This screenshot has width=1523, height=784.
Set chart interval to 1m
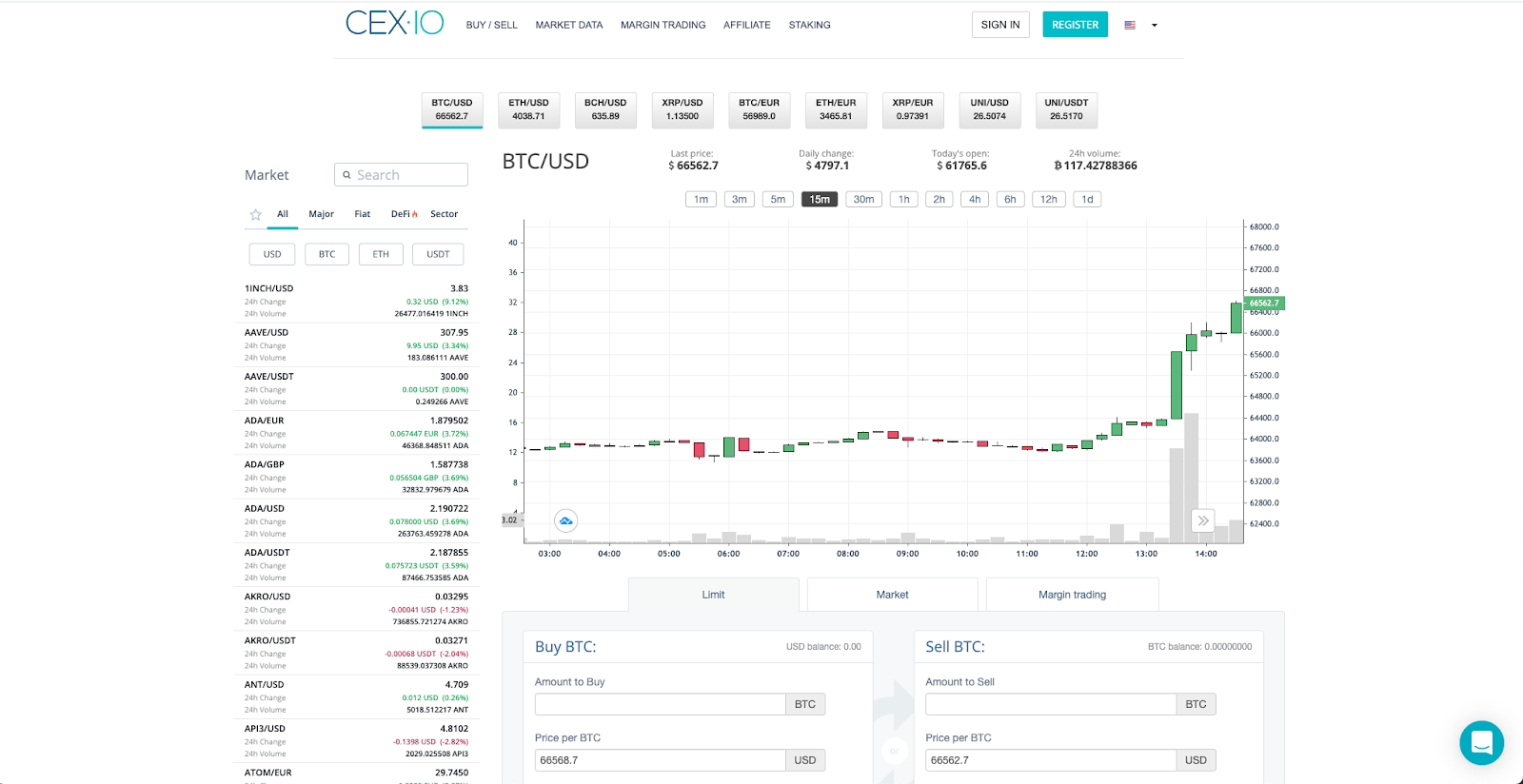pos(701,200)
